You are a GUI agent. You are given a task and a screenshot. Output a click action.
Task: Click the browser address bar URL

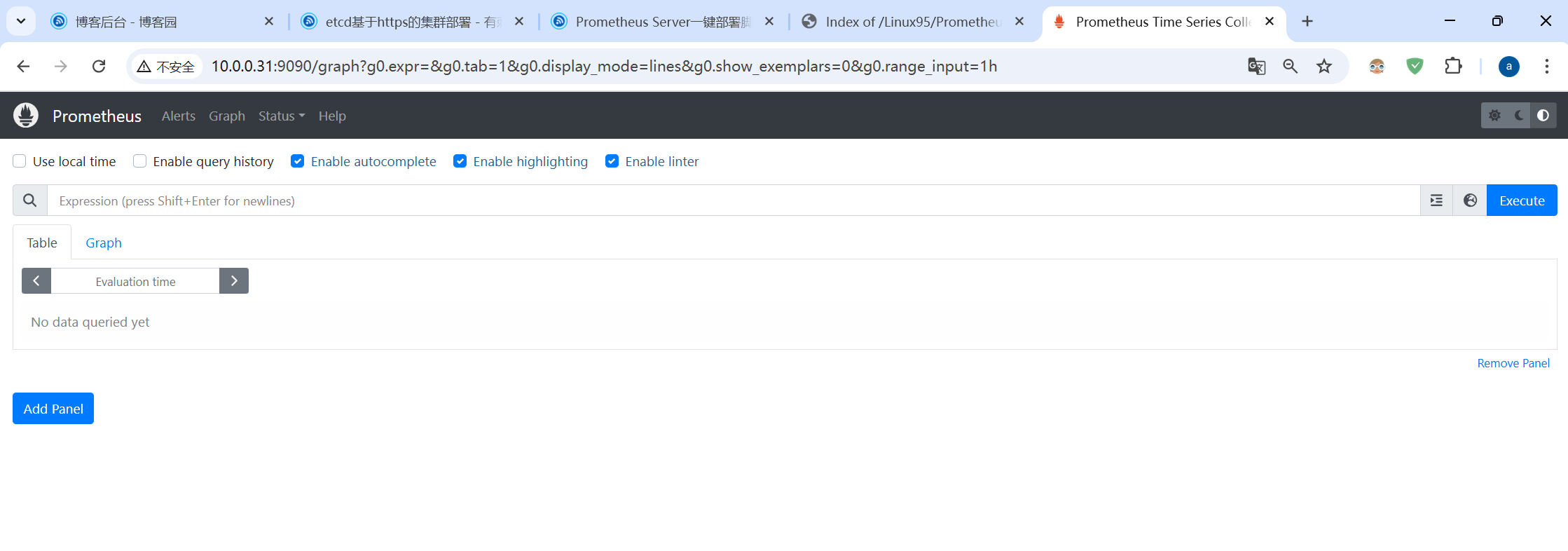pyautogui.click(x=604, y=67)
